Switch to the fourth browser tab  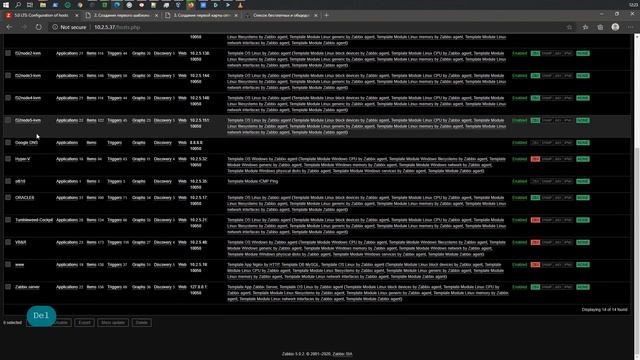[281, 15]
